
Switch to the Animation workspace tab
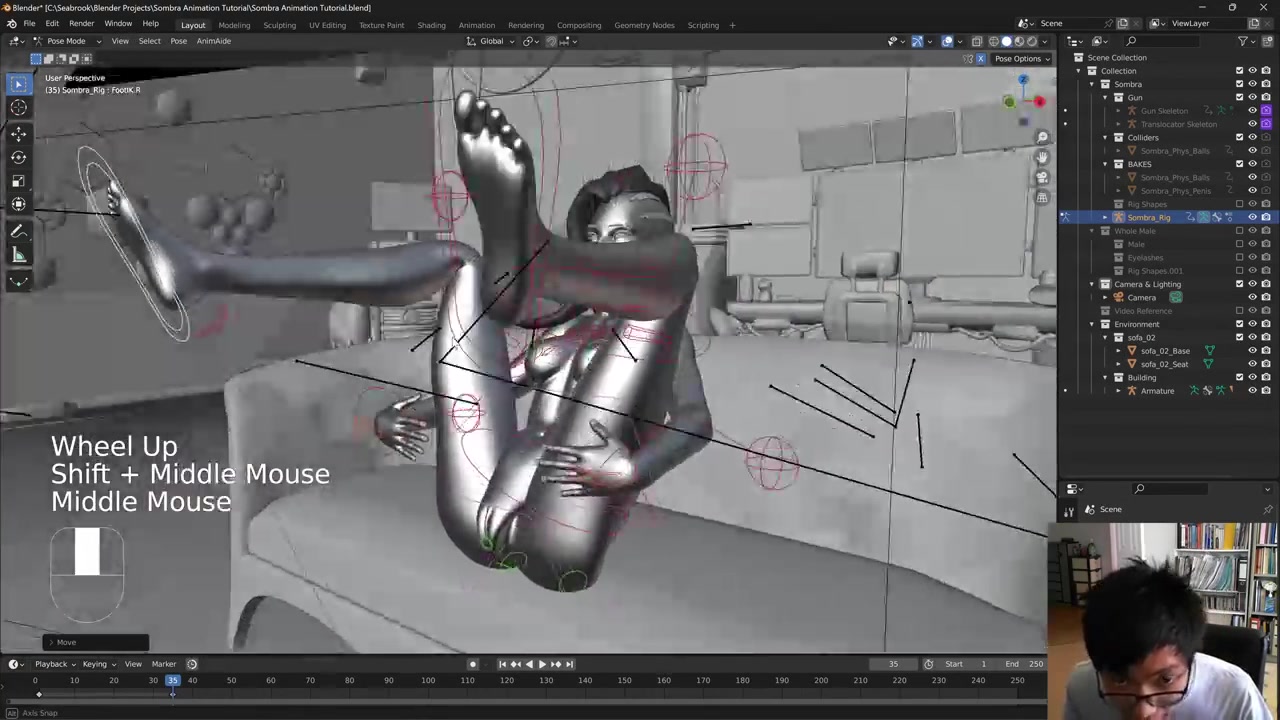(476, 25)
